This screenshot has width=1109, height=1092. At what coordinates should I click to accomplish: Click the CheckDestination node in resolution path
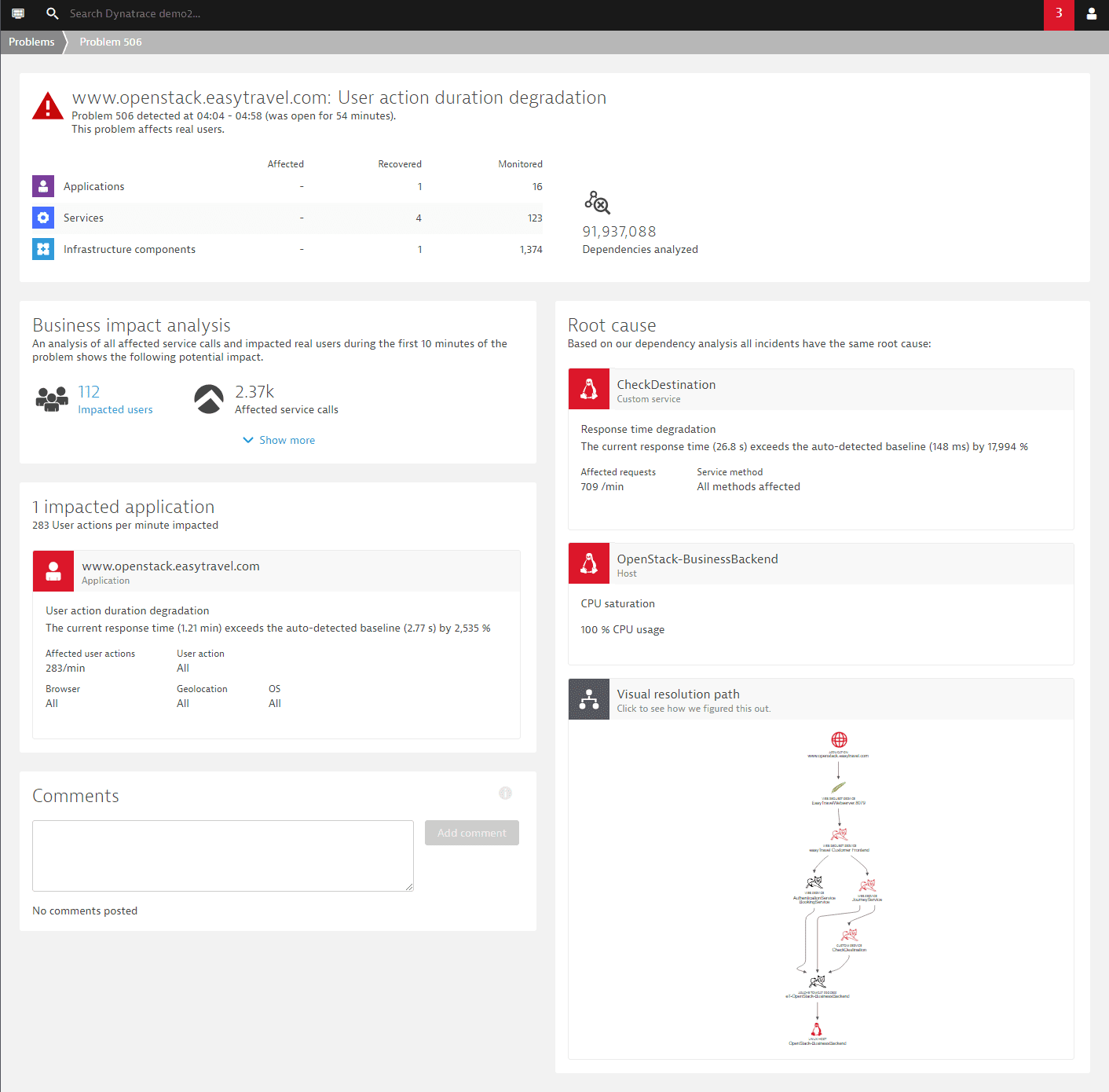(849, 936)
